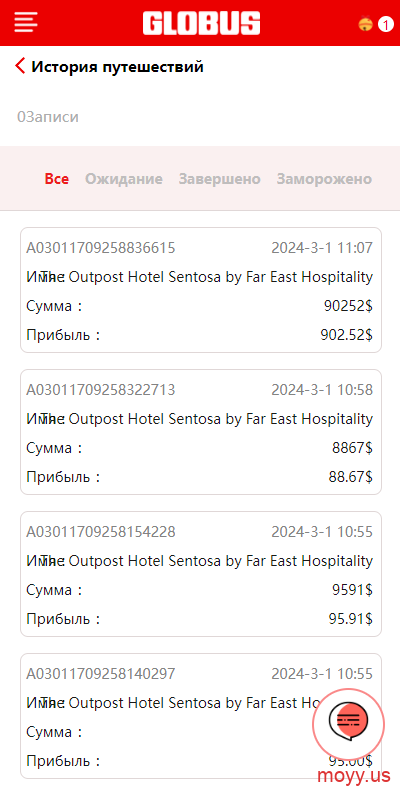This screenshot has width=400, height=790.
Task: Show the Заморожено records tab
Action: pyautogui.click(x=324, y=179)
